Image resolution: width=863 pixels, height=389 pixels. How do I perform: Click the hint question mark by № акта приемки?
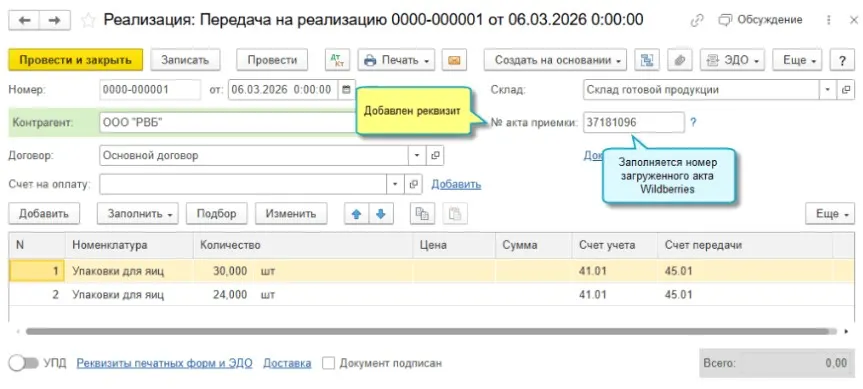[x=693, y=123]
